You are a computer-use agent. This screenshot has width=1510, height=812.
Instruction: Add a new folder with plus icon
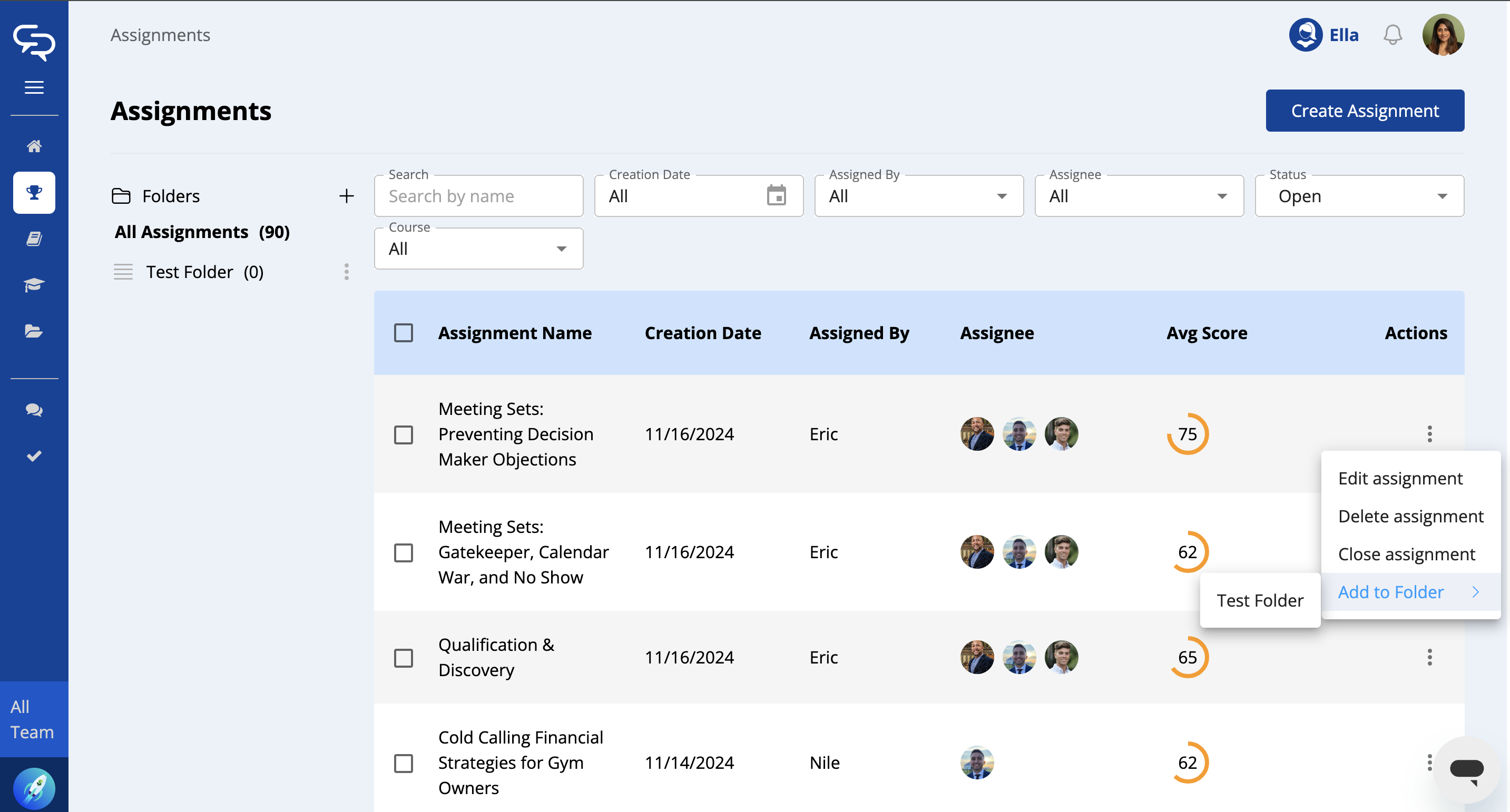[x=347, y=196]
